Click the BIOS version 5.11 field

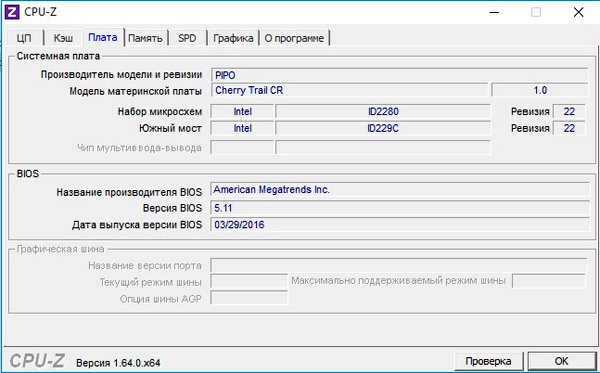pos(400,208)
